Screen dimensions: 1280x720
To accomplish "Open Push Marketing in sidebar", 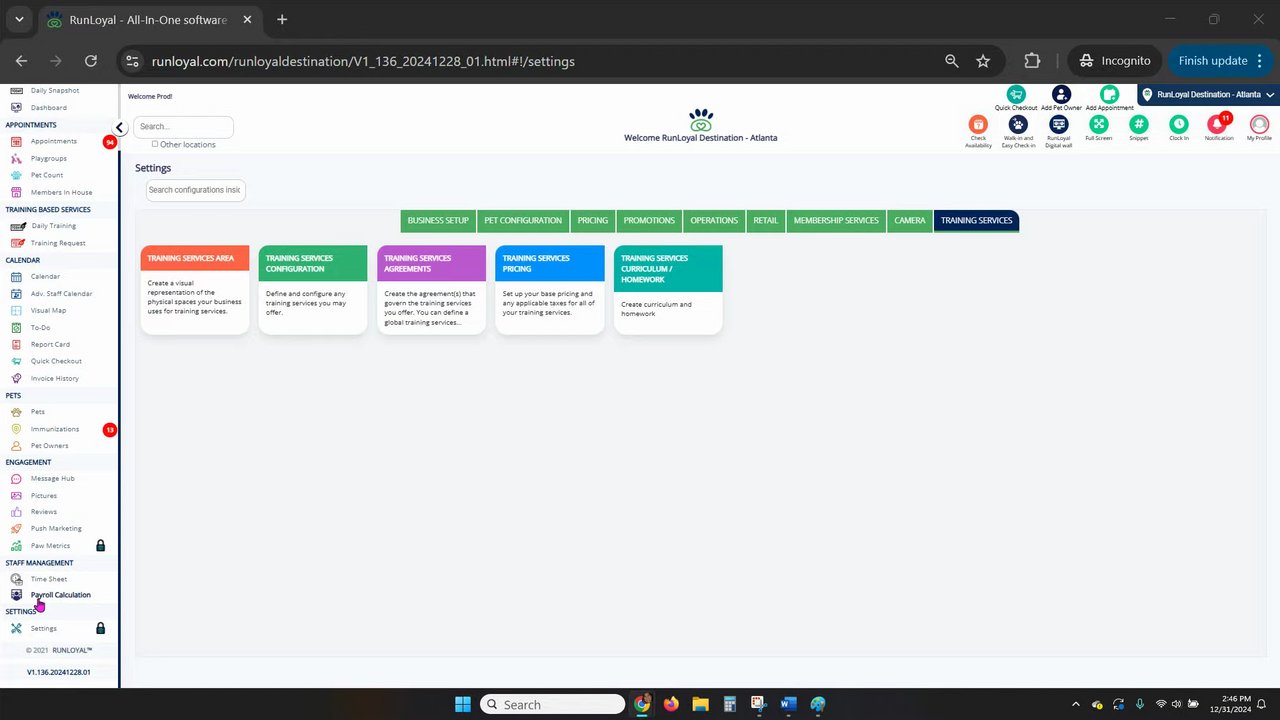I will point(56,528).
